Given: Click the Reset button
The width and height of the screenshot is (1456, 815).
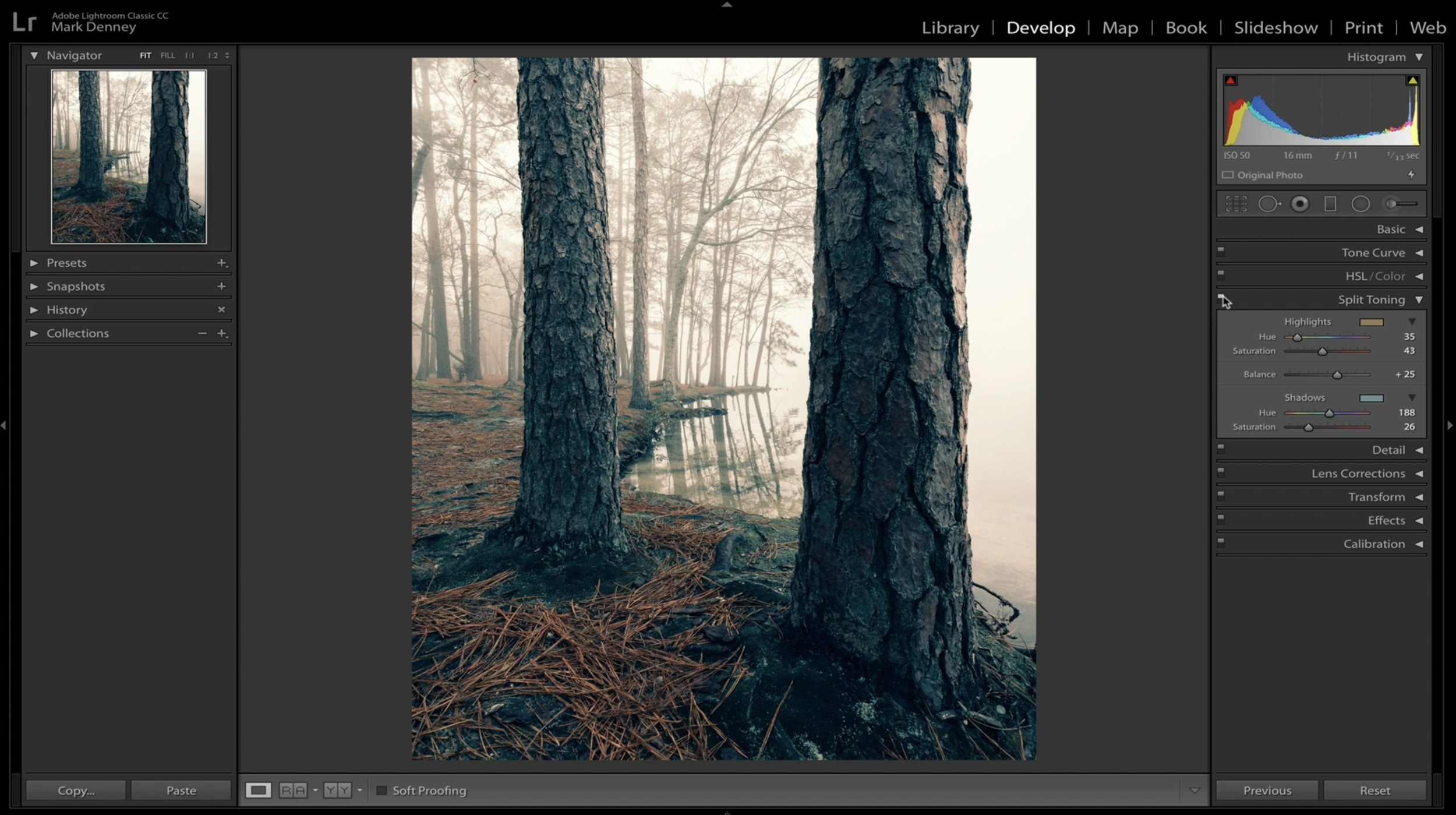Looking at the screenshot, I should (x=1374, y=791).
